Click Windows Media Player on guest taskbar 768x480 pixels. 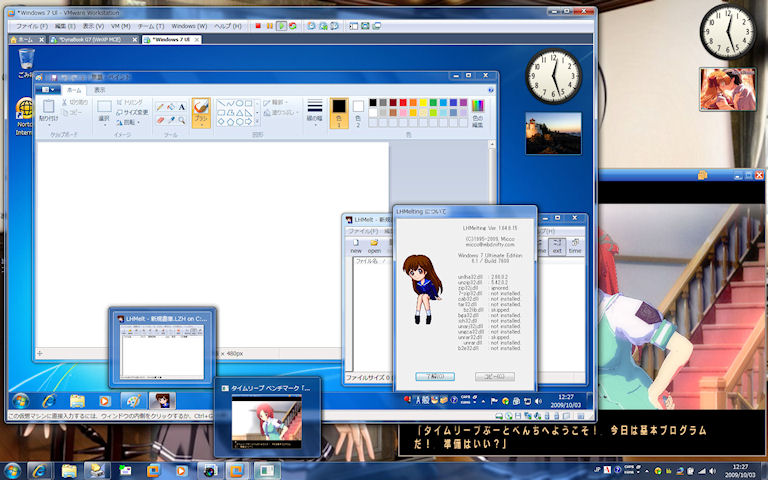click(104, 401)
